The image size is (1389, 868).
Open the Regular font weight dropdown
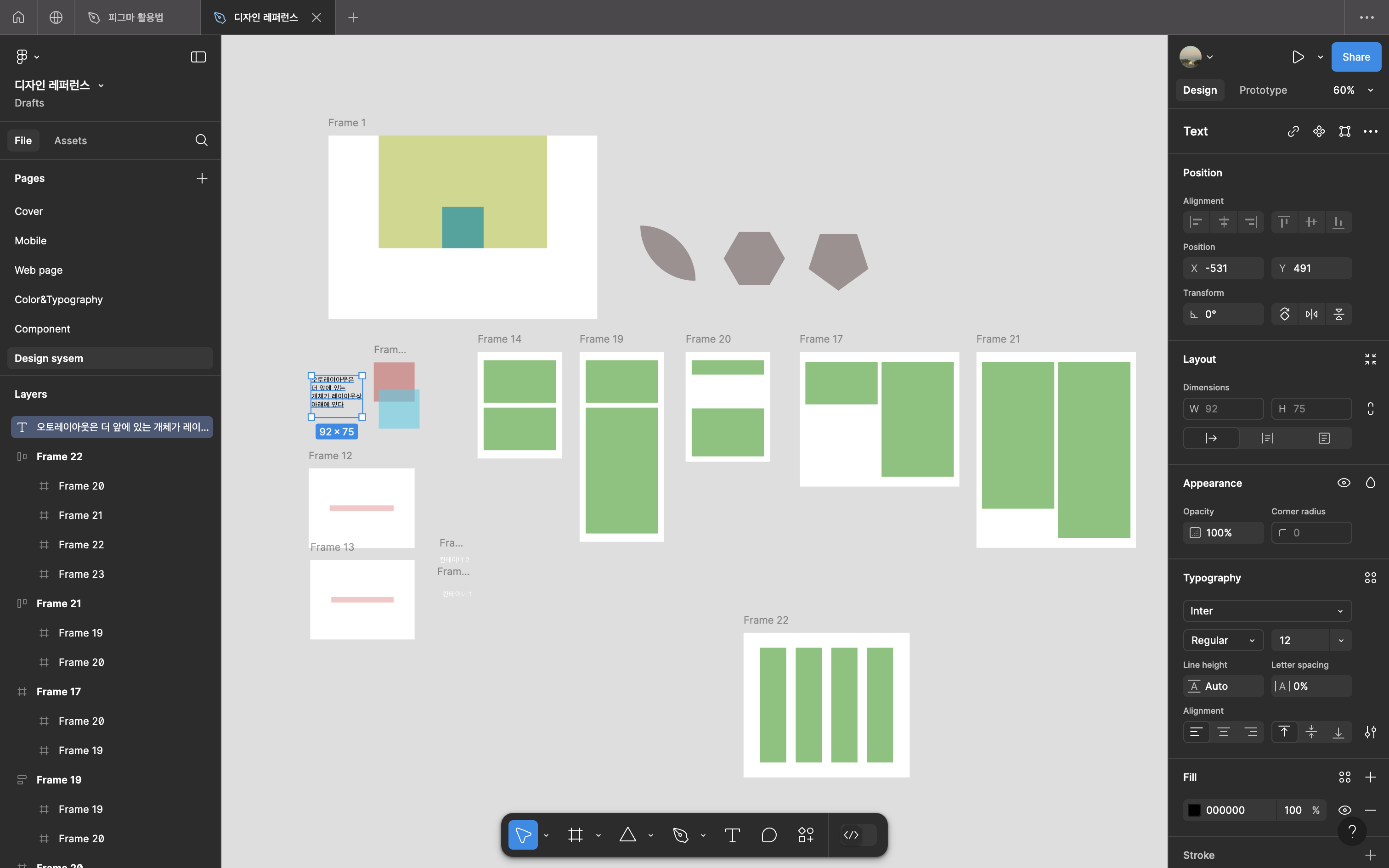(1223, 640)
